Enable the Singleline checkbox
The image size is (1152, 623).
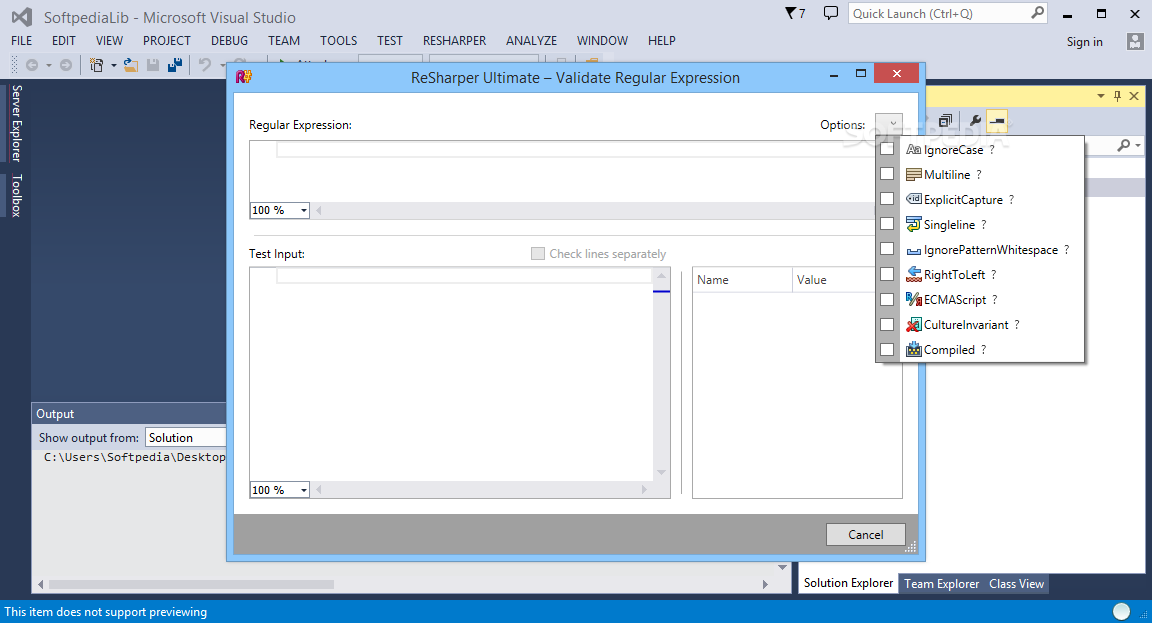pyautogui.click(x=887, y=223)
